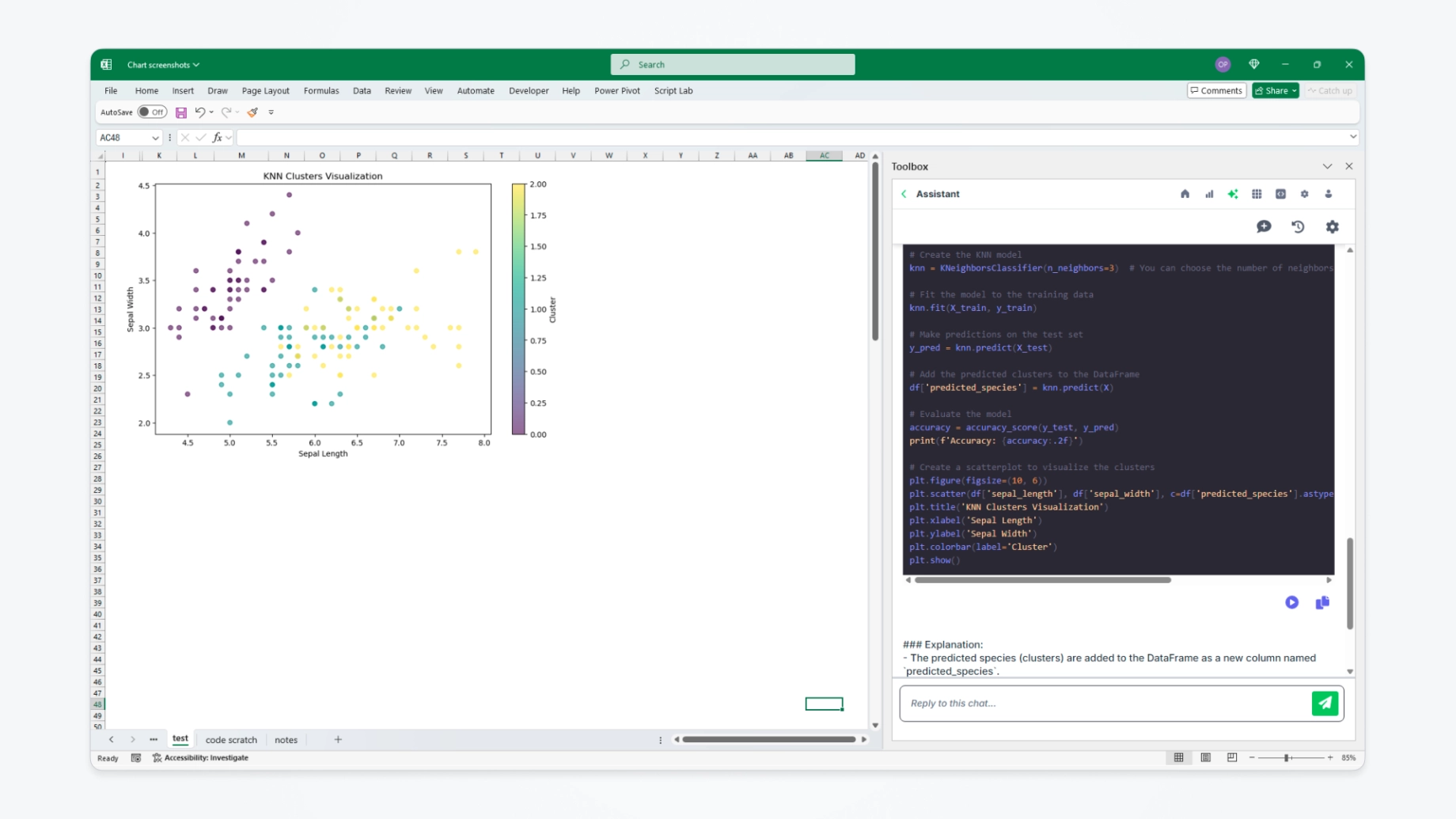Expand the formula bar with the chevron
This screenshot has height=819, width=1456.
[x=1353, y=137]
